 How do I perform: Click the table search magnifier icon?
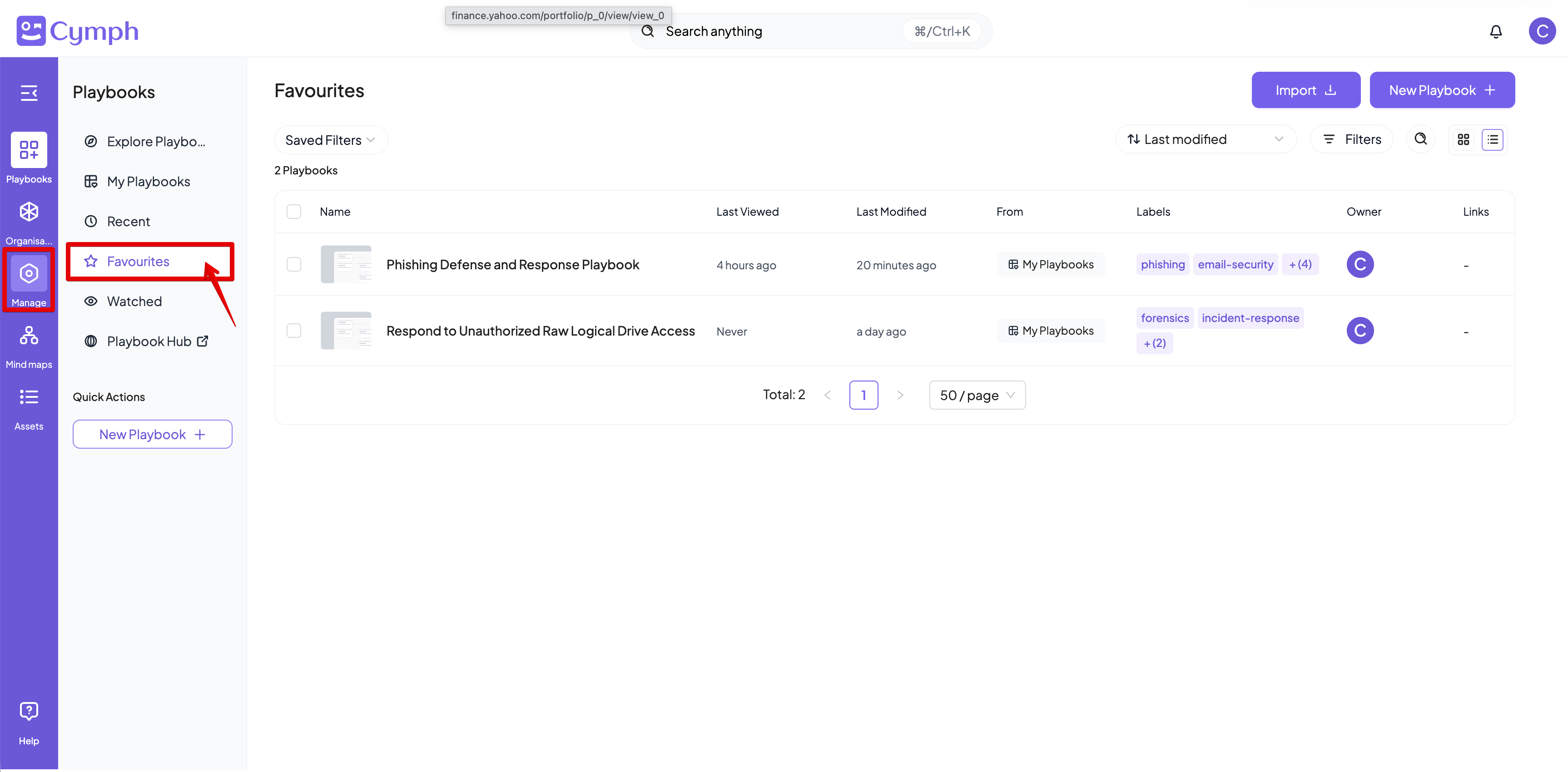[x=1420, y=139]
